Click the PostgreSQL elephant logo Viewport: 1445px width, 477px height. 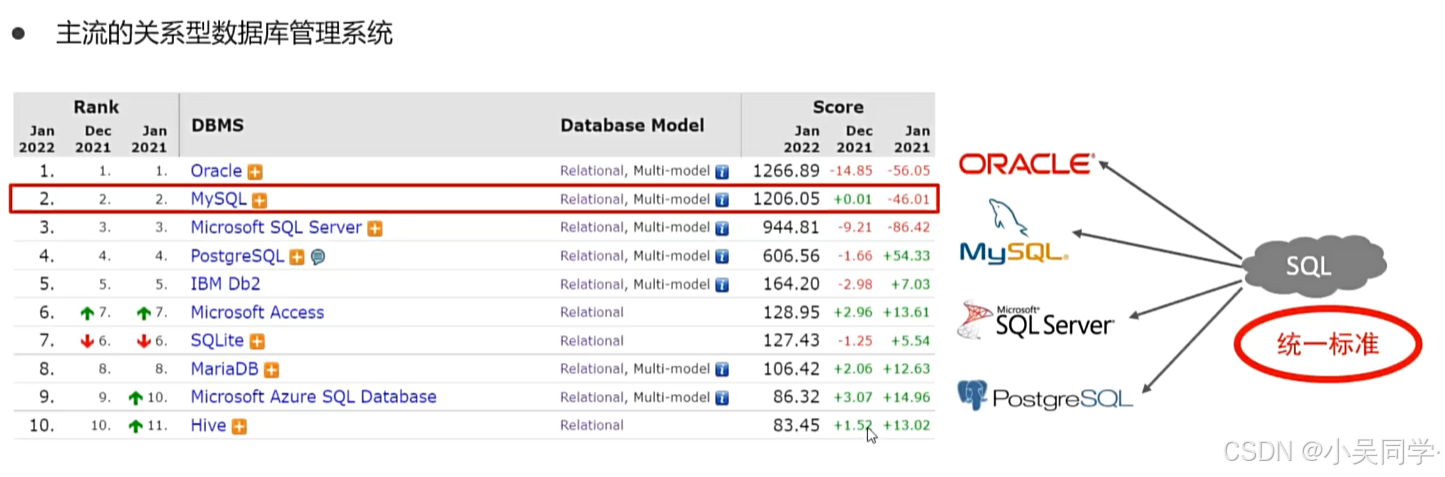click(1044, 396)
